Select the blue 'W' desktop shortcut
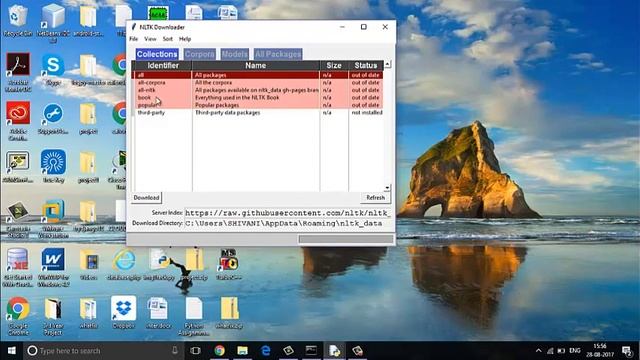This screenshot has width=640, height=360. 53,267
